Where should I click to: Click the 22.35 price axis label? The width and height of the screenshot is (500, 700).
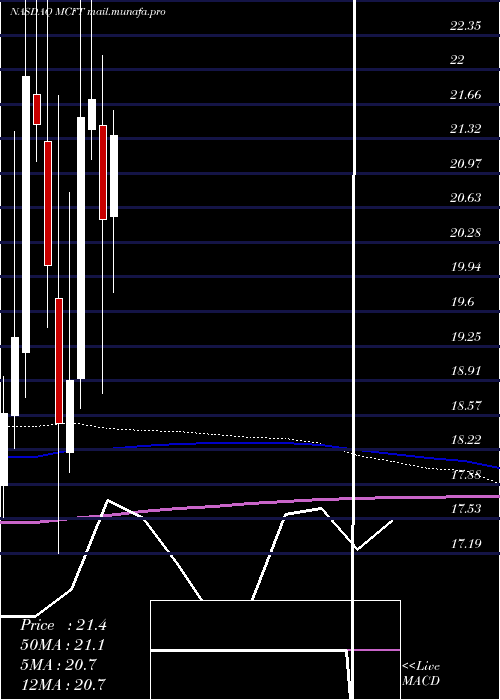point(466,26)
